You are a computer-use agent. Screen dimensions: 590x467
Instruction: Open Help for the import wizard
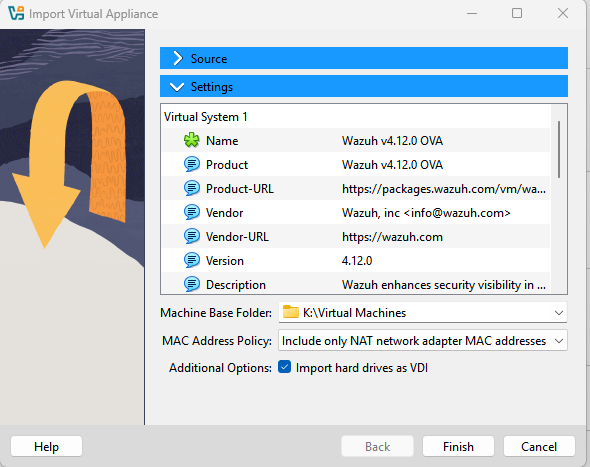coord(46,446)
